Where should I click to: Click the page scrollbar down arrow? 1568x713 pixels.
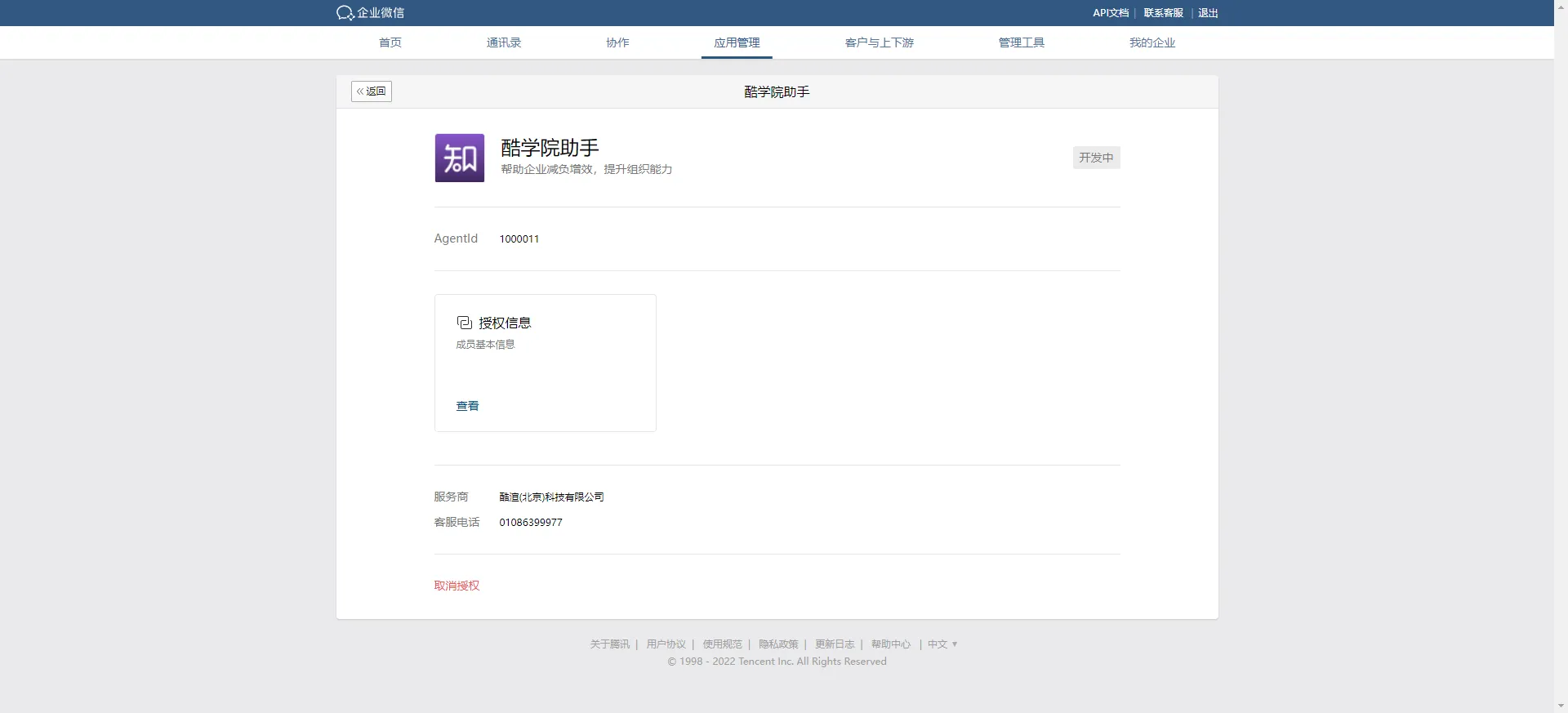1561,706
